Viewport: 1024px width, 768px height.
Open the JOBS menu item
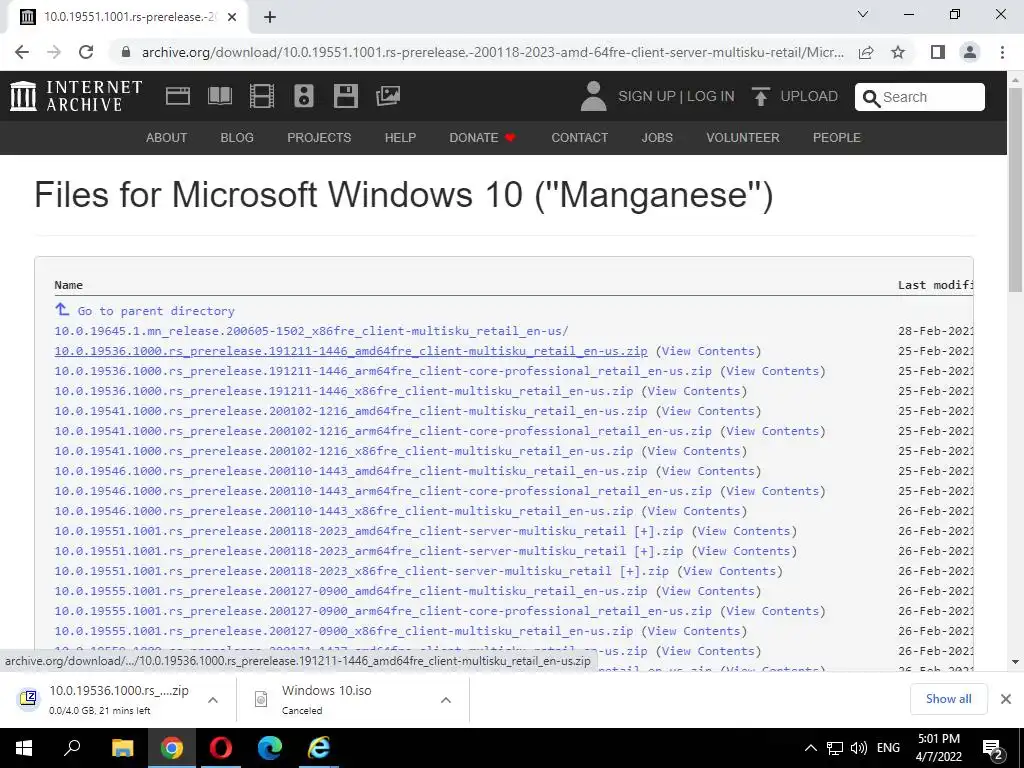pyautogui.click(x=657, y=138)
